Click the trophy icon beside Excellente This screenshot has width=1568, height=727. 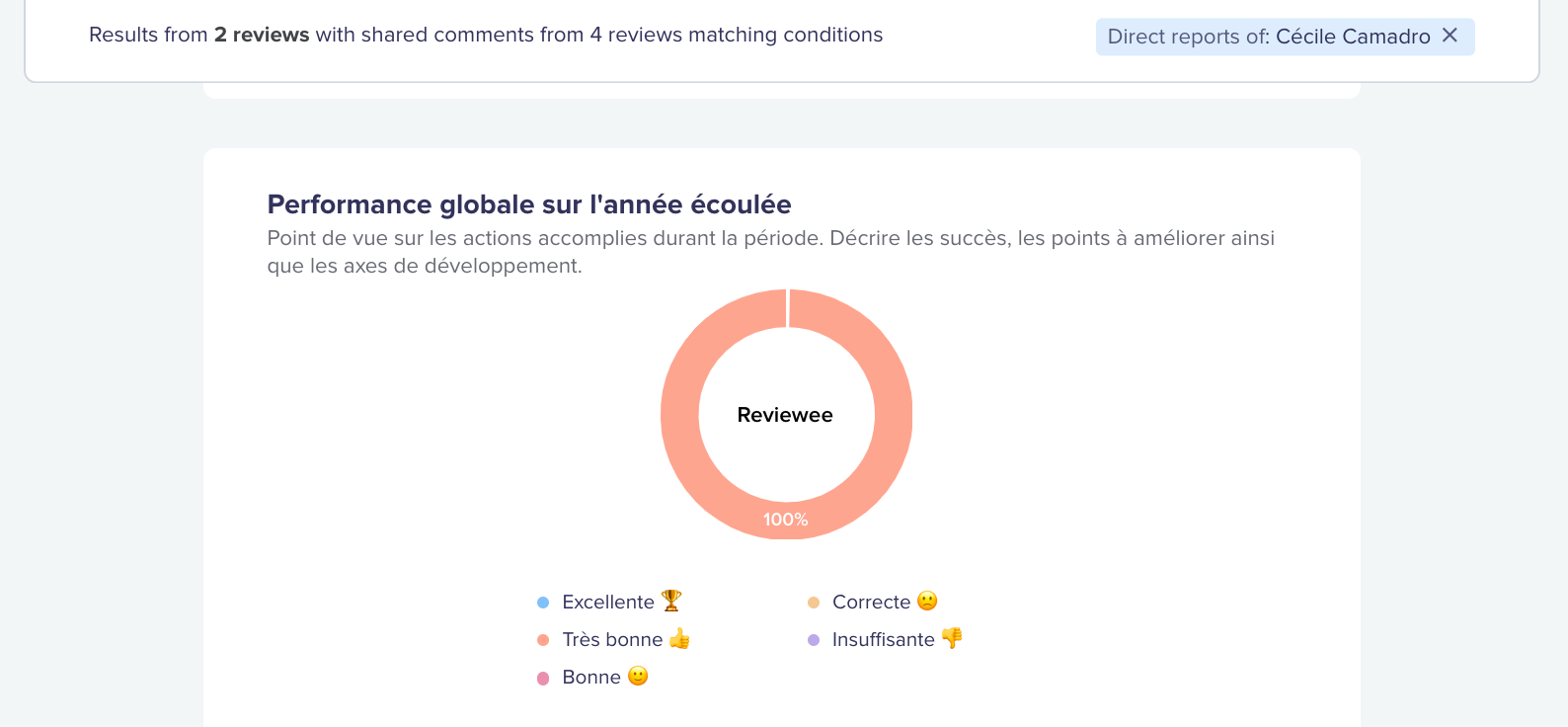coord(671,601)
